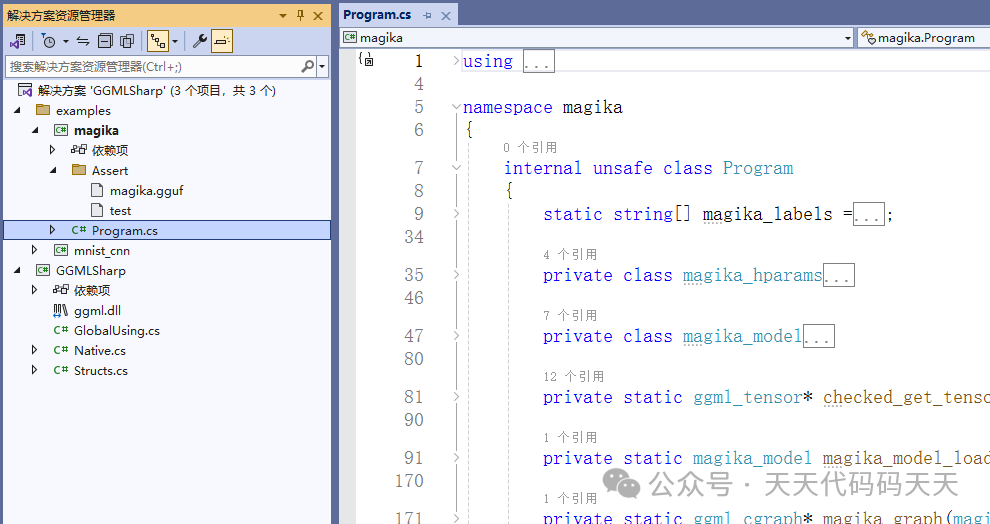990x524 pixels.
Task: Expand the Structs.cs node
Action: [x=35, y=370]
